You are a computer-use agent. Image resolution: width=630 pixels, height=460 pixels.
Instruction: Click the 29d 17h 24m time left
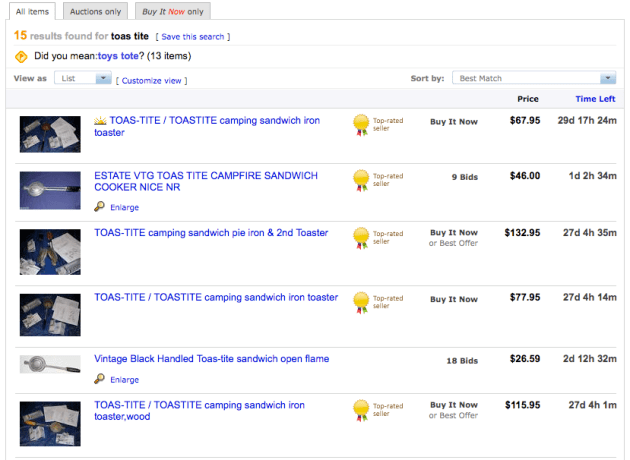(587, 120)
